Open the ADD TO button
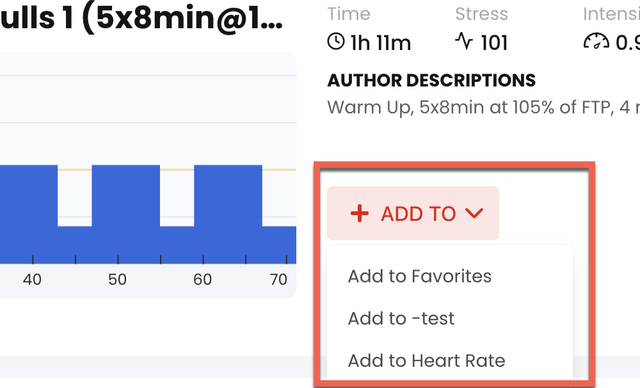 pos(413,213)
